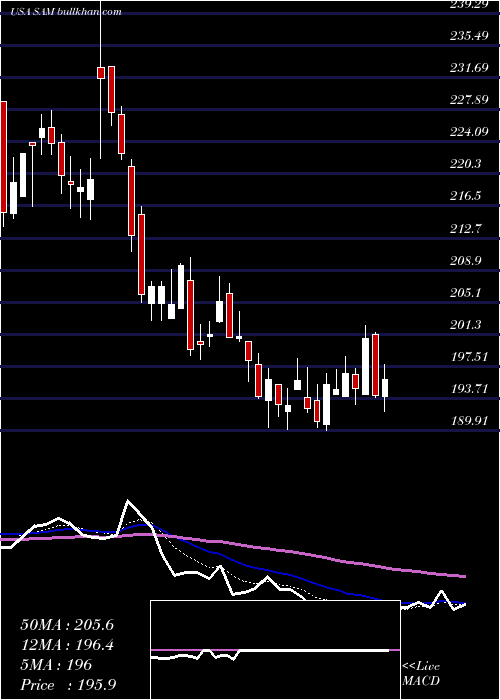
Task: Click the 201.3 price axis label
Action: tap(465, 325)
